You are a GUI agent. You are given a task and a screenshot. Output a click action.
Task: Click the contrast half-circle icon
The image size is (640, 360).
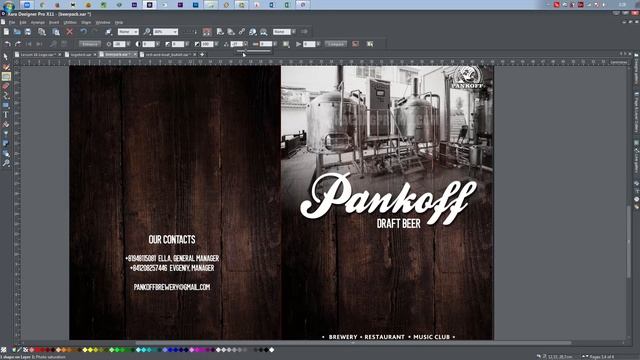point(138,44)
